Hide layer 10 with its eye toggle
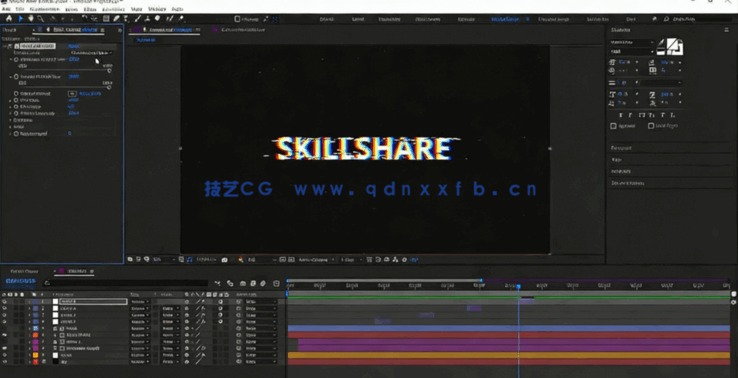The image size is (738, 378). coord(5,362)
